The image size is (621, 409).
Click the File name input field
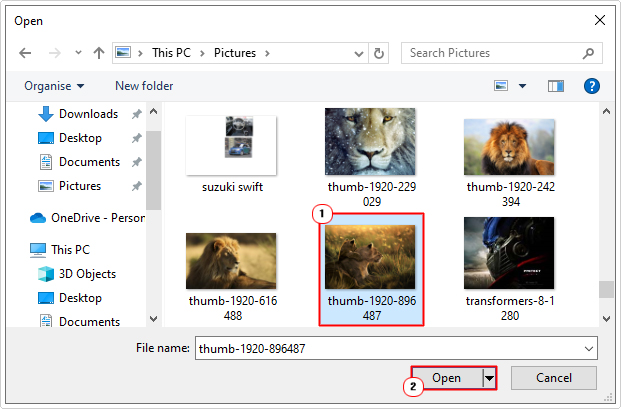click(396, 348)
